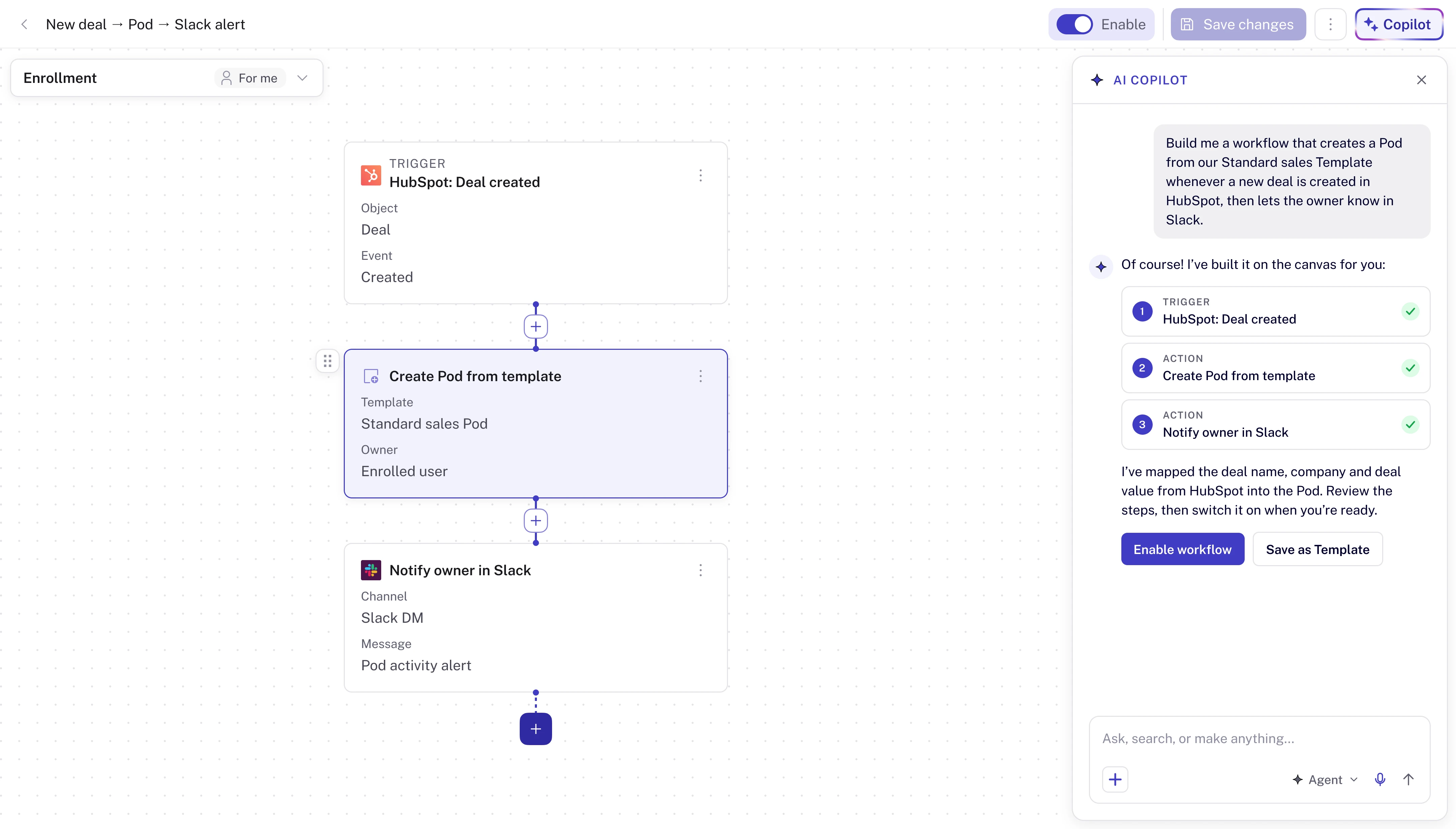Grab the drag handle beside Create Pod

327,361
